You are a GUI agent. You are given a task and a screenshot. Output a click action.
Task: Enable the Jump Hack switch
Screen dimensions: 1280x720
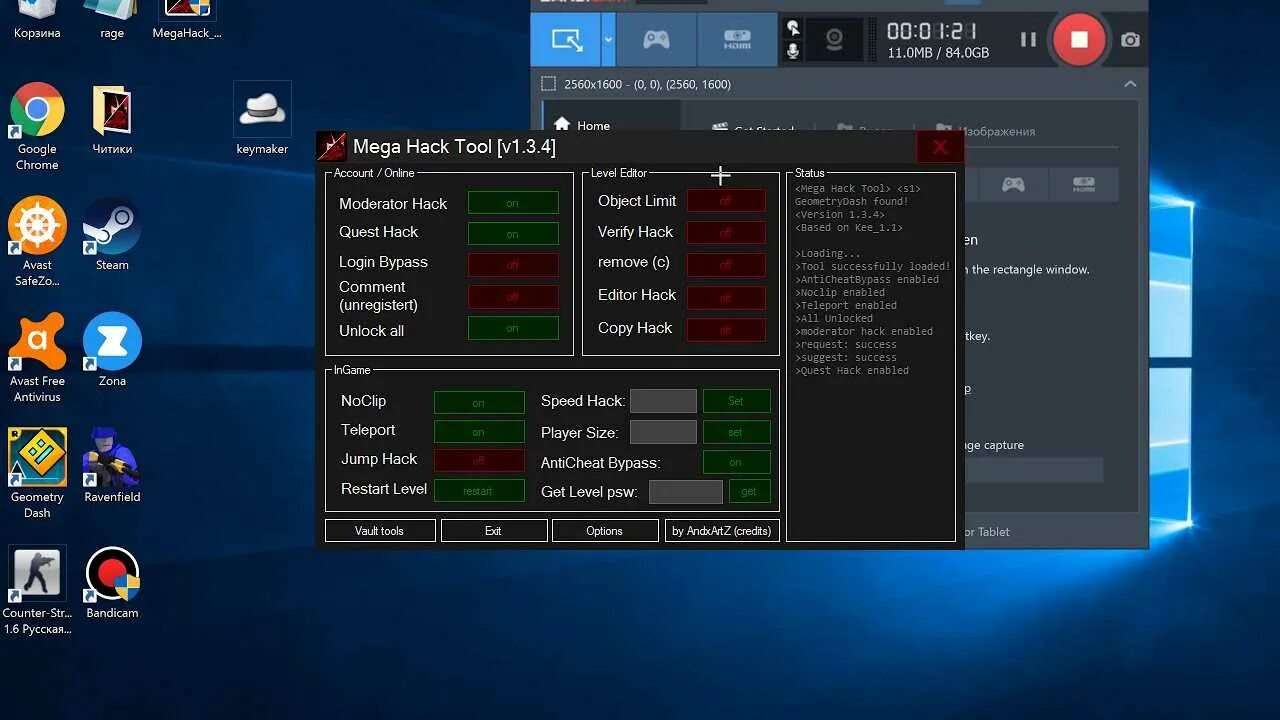(x=479, y=461)
